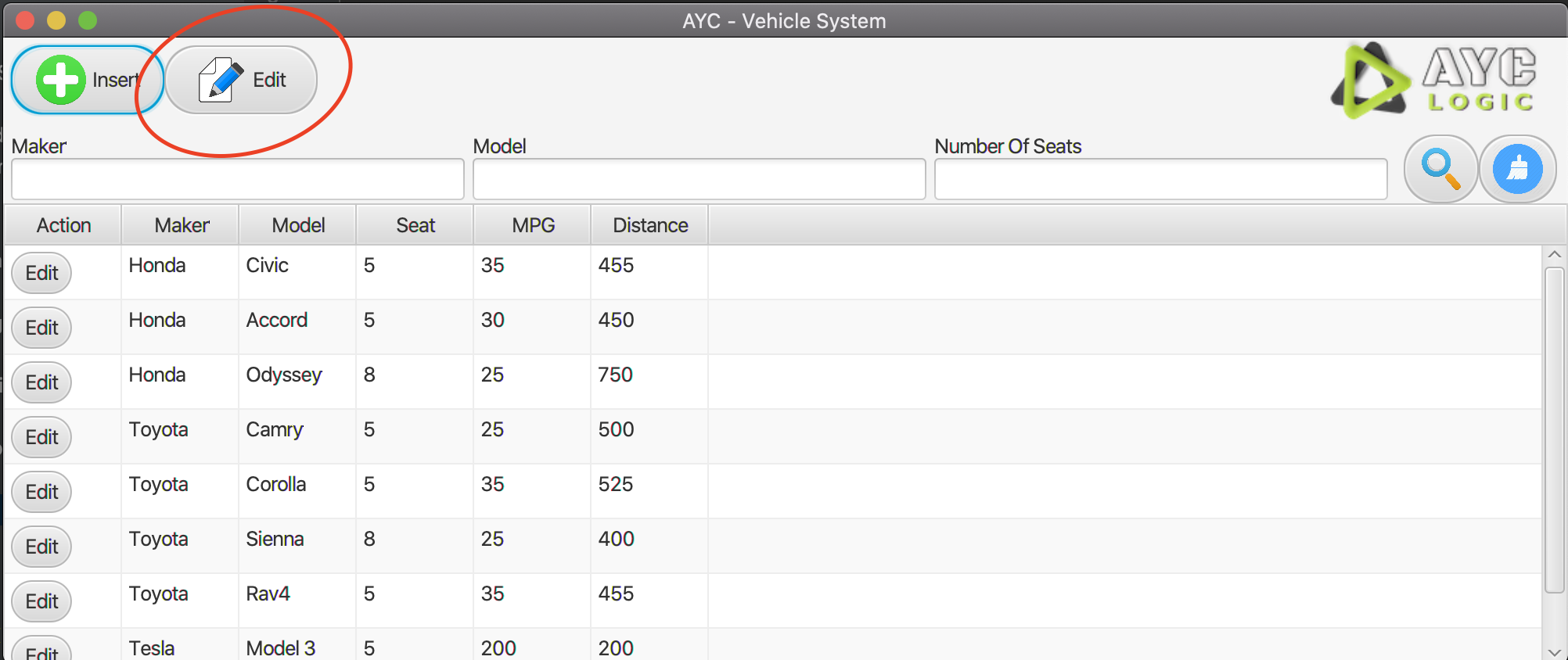Edit the Honda Civic row

click(41, 273)
